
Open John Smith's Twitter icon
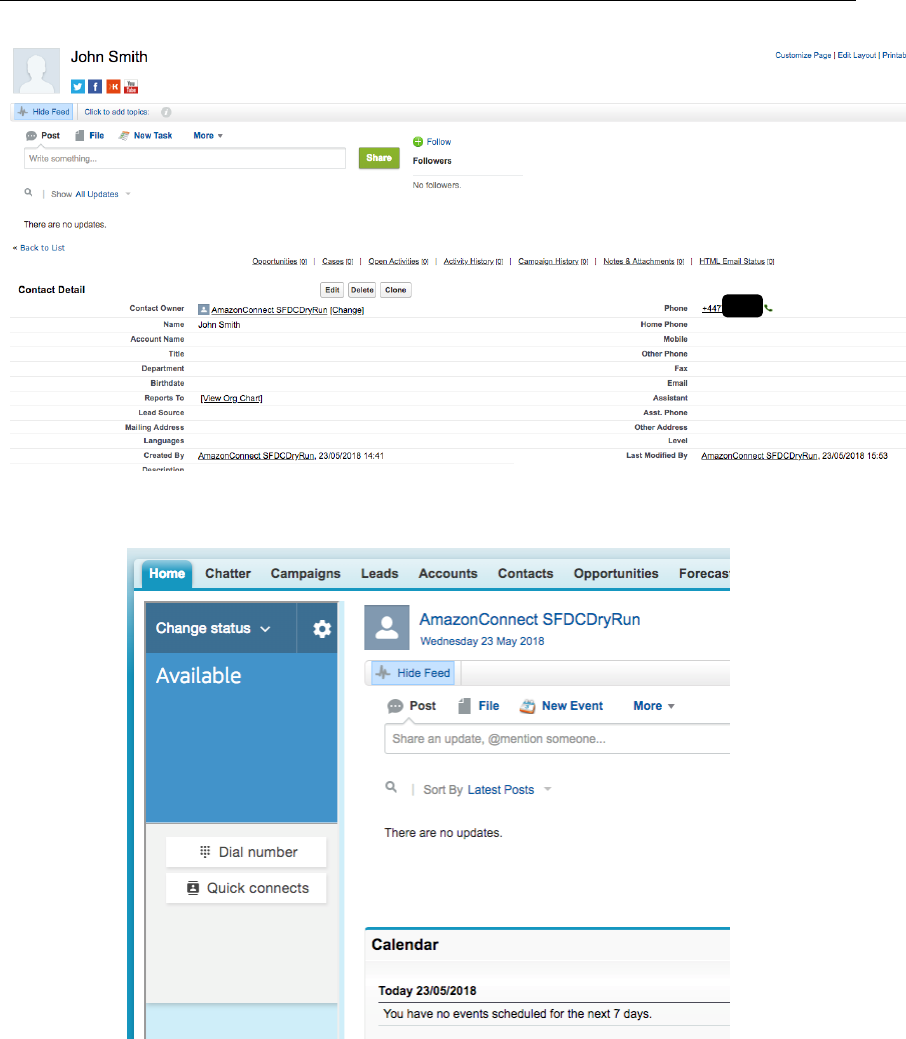click(x=78, y=87)
